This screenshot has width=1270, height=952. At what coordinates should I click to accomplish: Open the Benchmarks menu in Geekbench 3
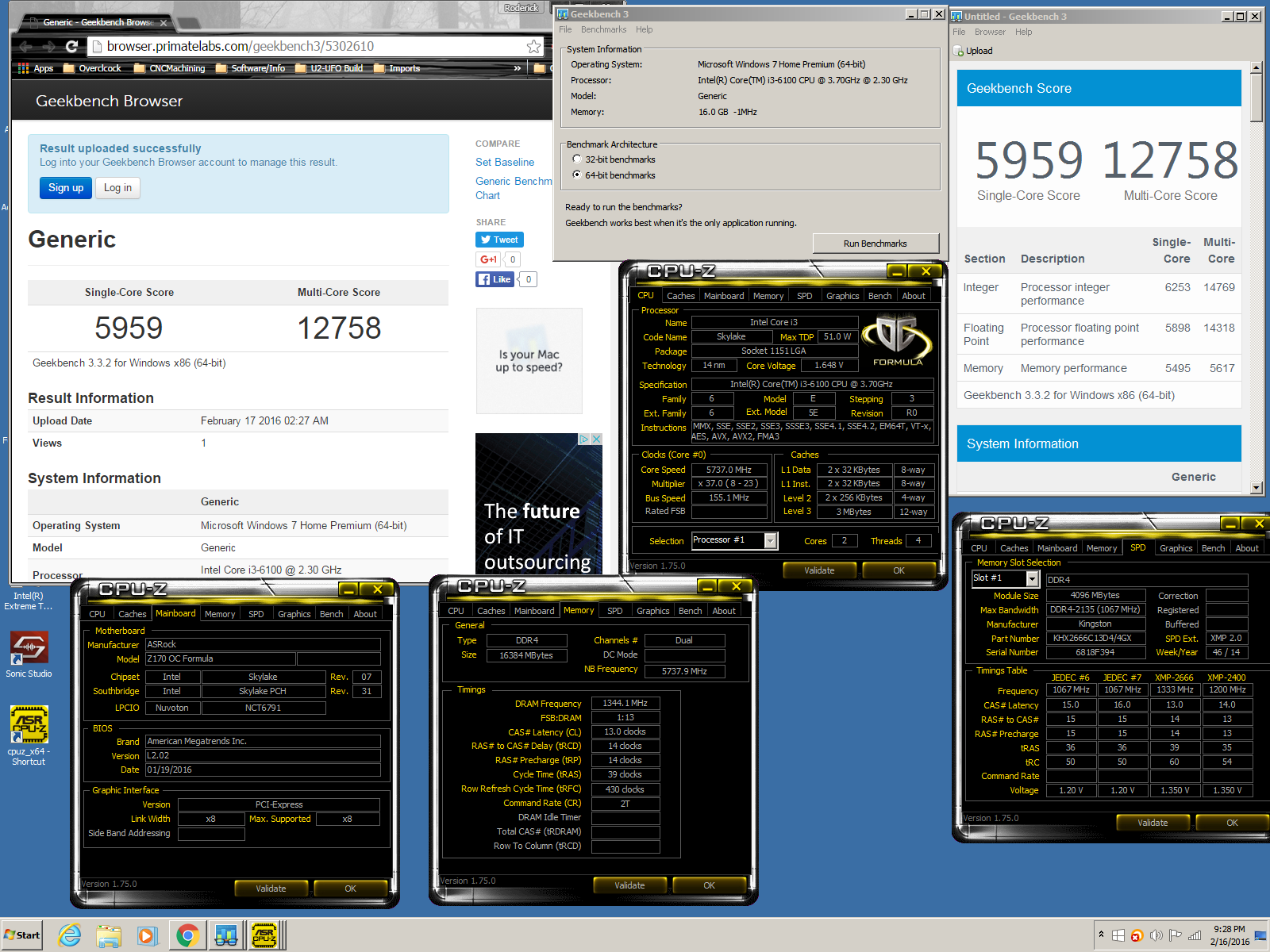pyautogui.click(x=603, y=30)
